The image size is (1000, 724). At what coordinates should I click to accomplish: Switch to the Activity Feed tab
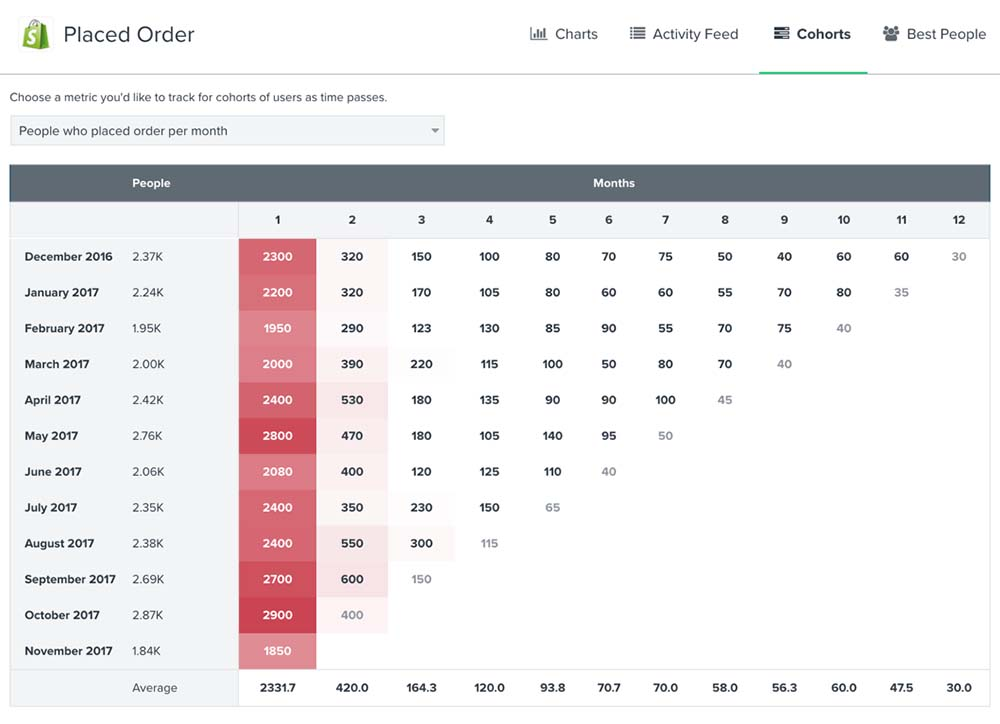684,34
